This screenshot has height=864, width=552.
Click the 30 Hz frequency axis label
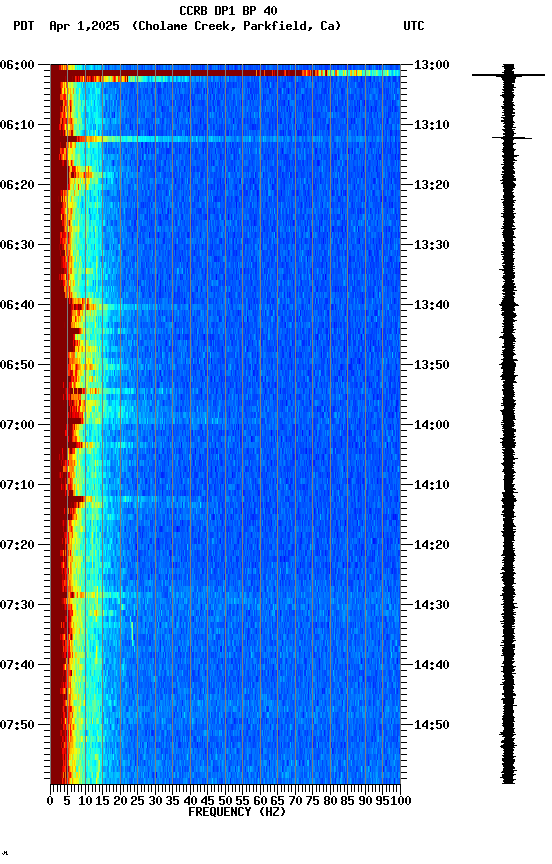(x=155, y=801)
